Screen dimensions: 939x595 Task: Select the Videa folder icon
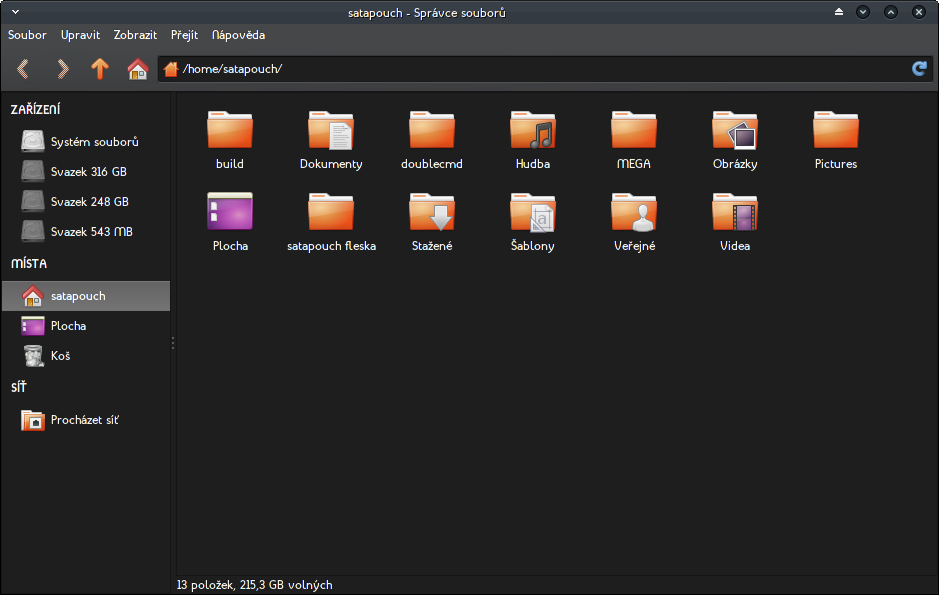coord(735,211)
